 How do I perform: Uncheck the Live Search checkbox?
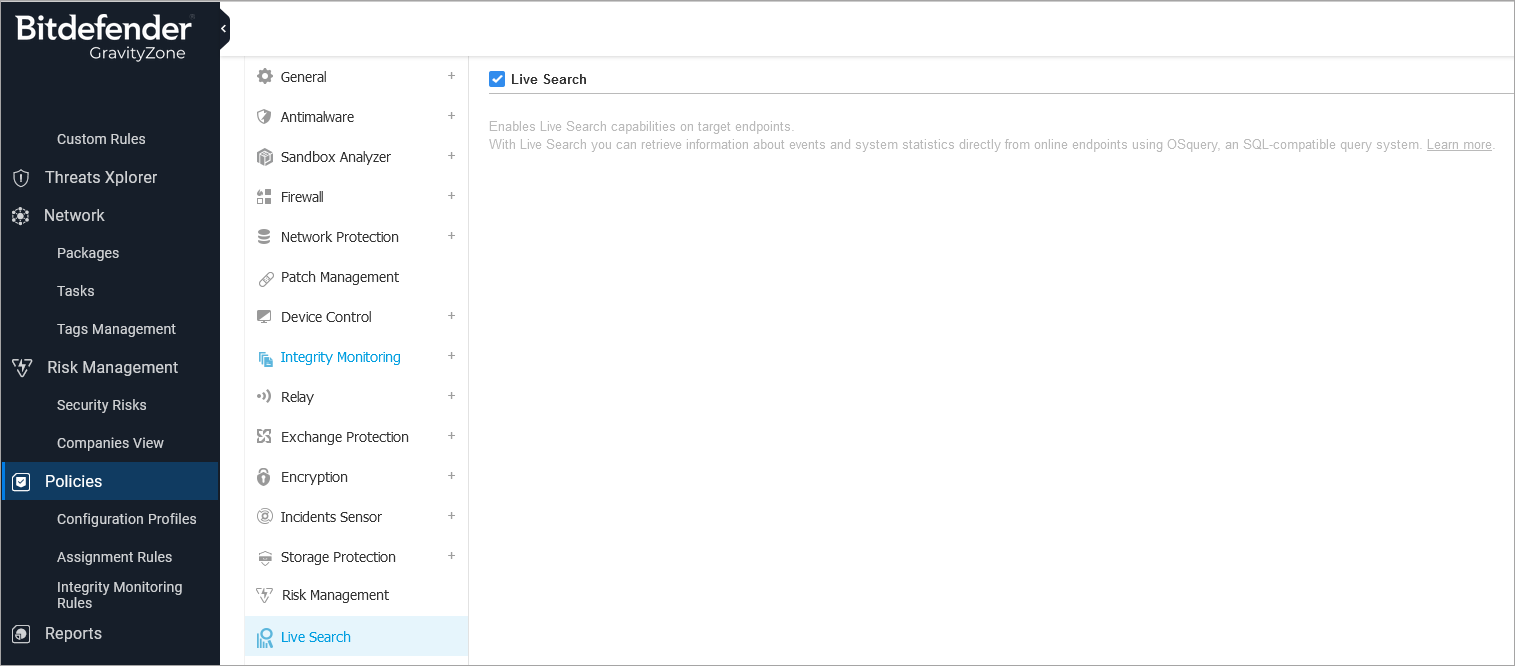pos(497,79)
